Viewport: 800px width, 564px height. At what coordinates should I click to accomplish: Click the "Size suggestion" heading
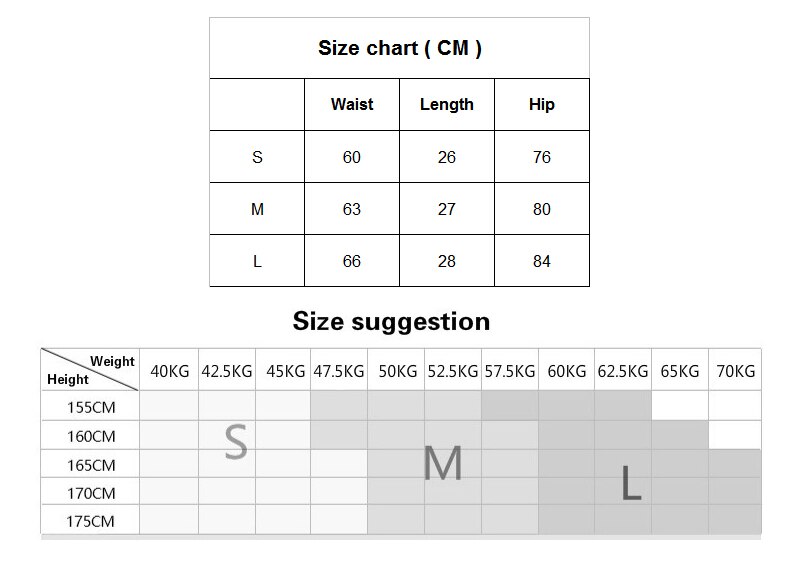391,321
